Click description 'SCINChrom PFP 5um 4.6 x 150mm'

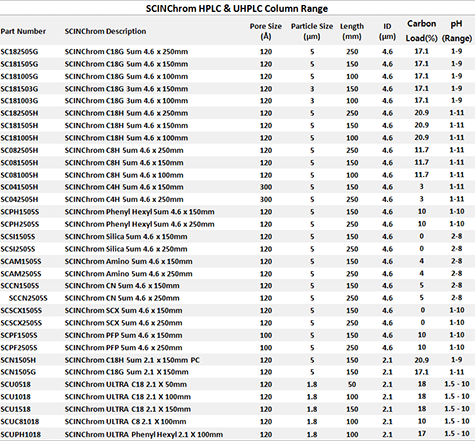[x=124, y=335]
